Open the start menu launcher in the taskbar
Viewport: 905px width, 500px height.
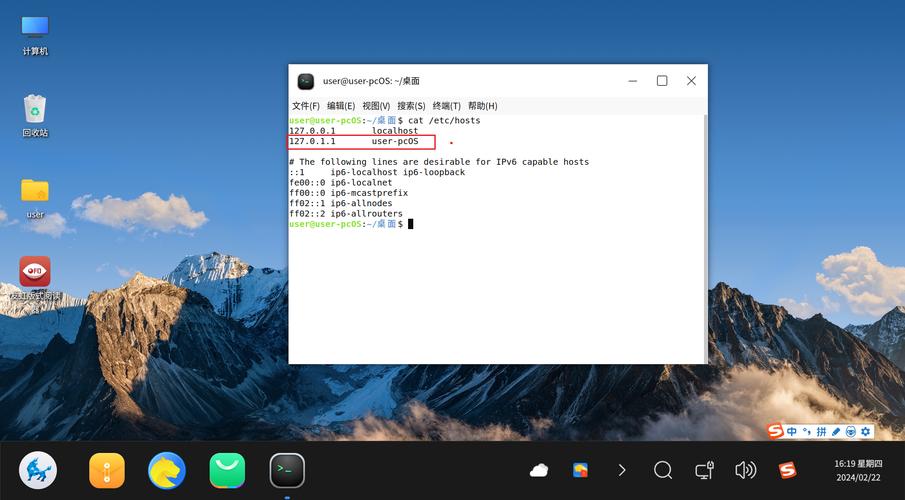[x=38, y=470]
